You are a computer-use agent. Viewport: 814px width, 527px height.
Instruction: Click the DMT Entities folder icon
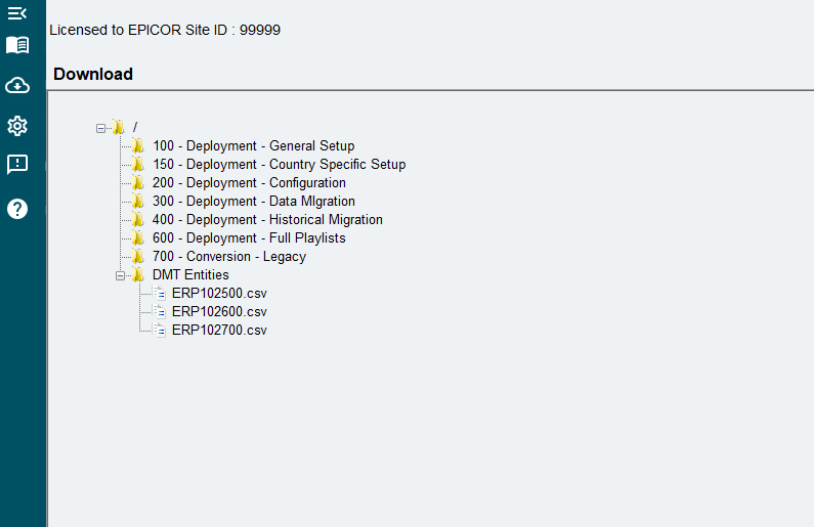(x=138, y=275)
